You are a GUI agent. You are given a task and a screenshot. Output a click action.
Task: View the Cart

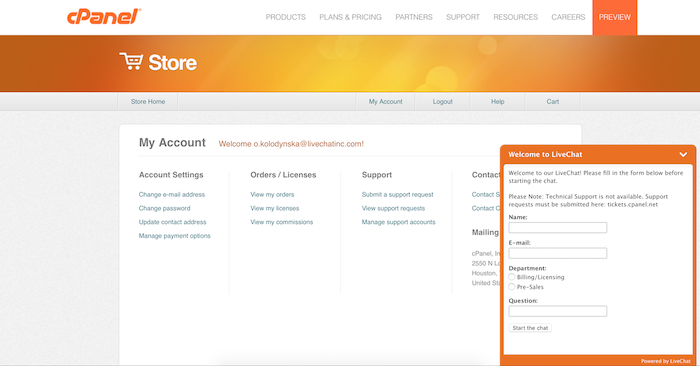pyautogui.click(x=553, y=102)
